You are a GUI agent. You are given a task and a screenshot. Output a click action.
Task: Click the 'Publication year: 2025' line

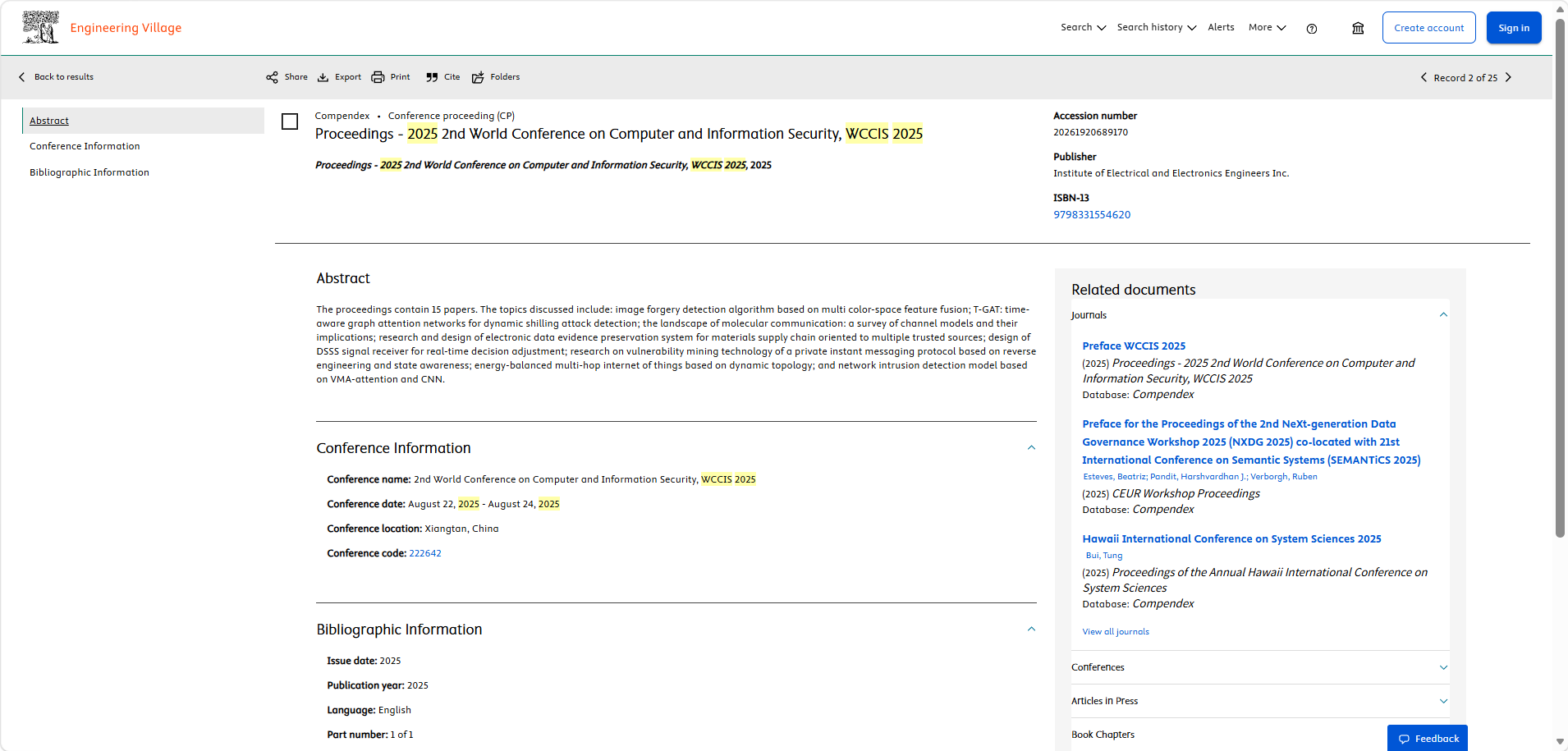(x=378, y=685)
